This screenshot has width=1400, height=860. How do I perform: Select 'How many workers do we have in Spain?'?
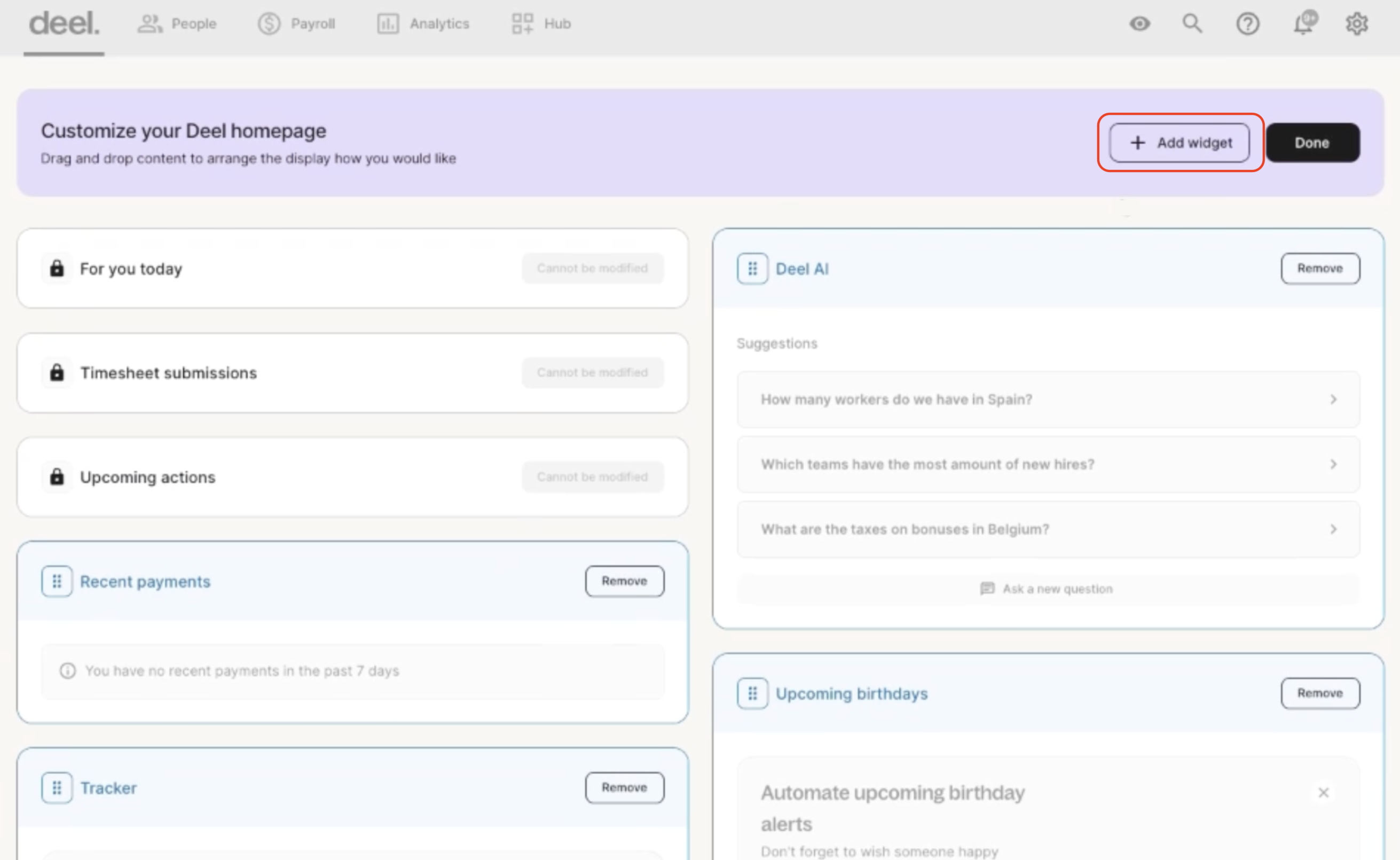click(x=1049, y=400)
